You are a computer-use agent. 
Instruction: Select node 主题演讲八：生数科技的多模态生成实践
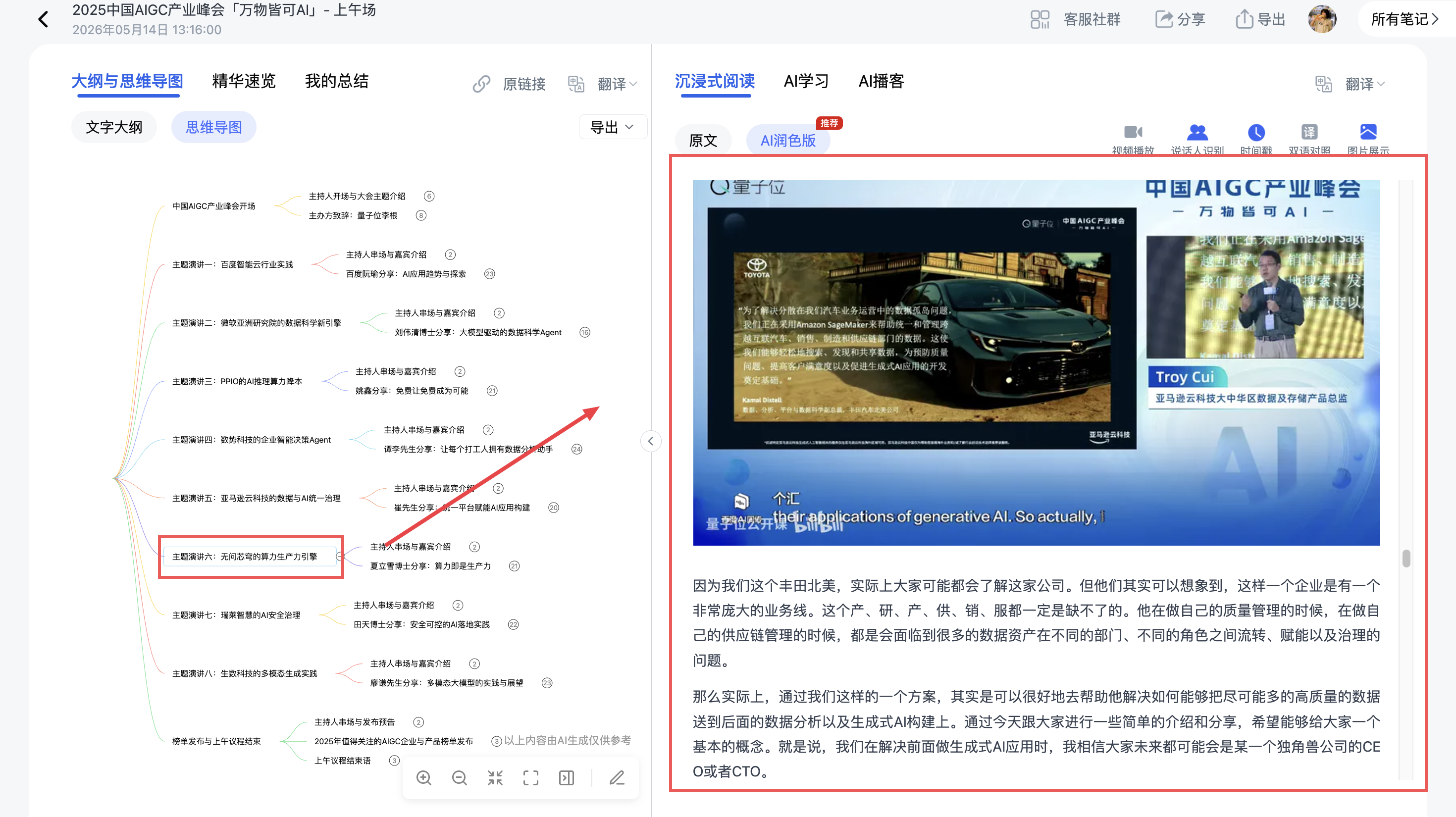tap(245, 673)
